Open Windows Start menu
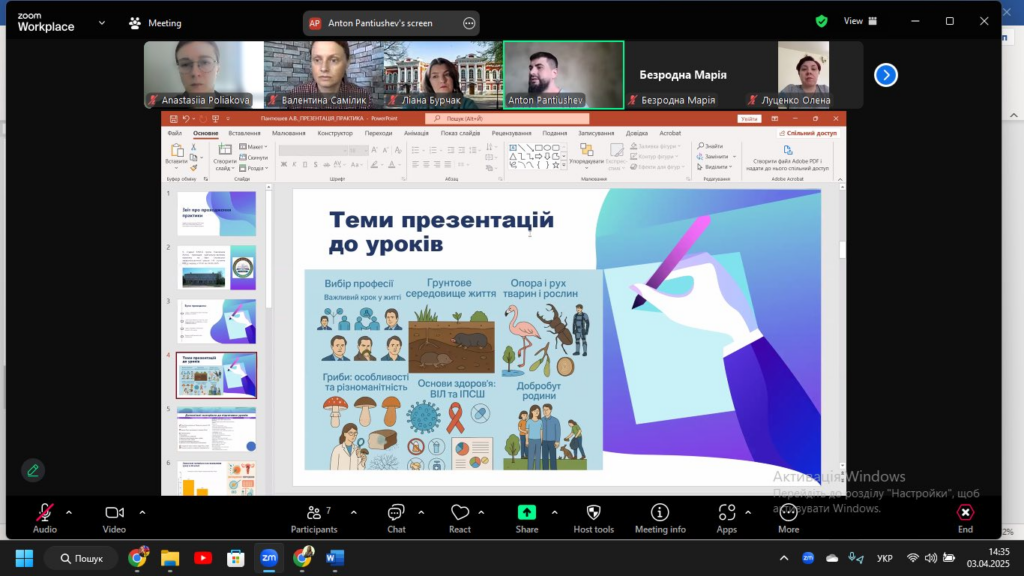The width and height of the screenshot is (1024, 576). [24, 558]
